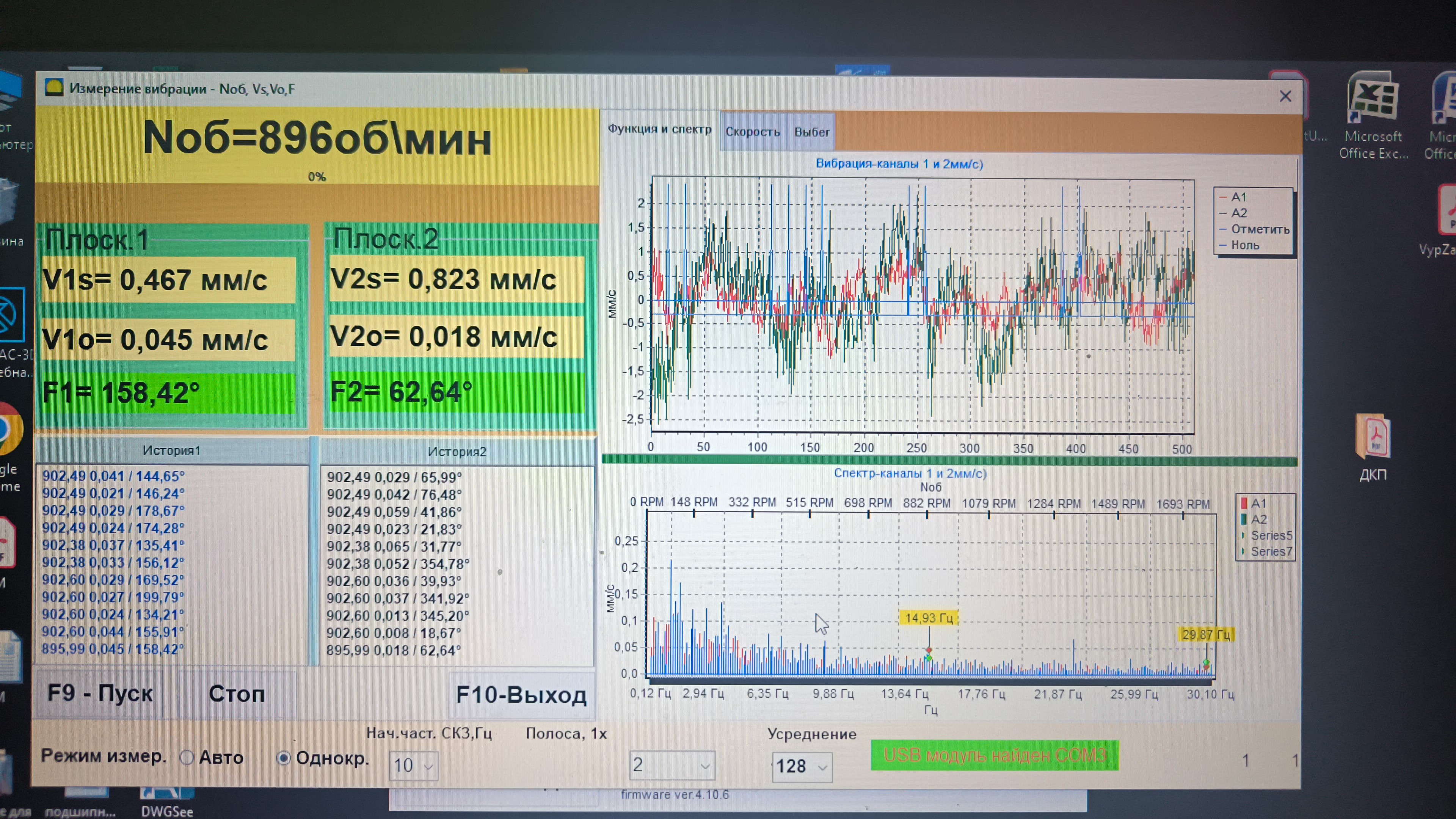Open the Нач.част. СКЗ dropdown showing 10
This screenshot has width=1456, height=819.
point(413,766)
